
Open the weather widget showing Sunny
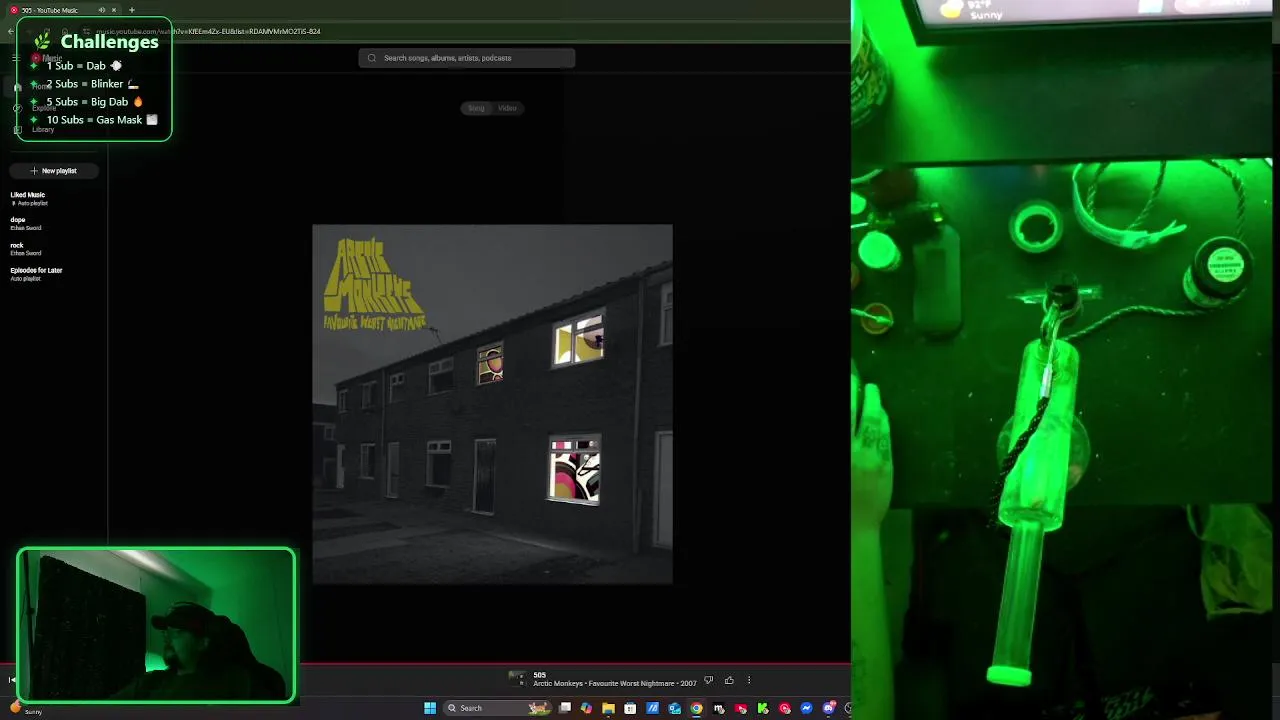click(x=25, y=709)
